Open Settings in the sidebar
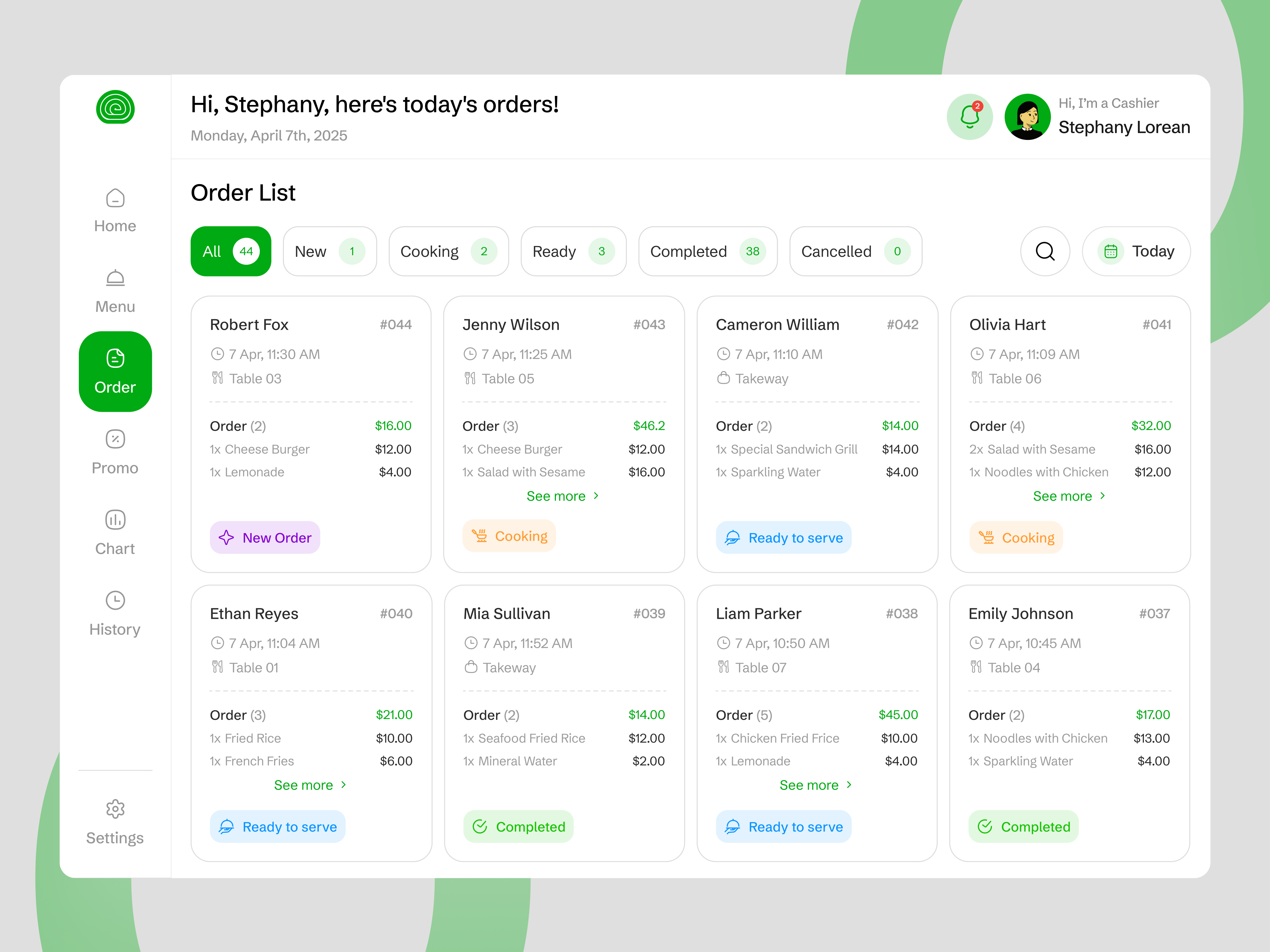The width and height of the screenshot is (1270, 952). [x=115, y=822]
